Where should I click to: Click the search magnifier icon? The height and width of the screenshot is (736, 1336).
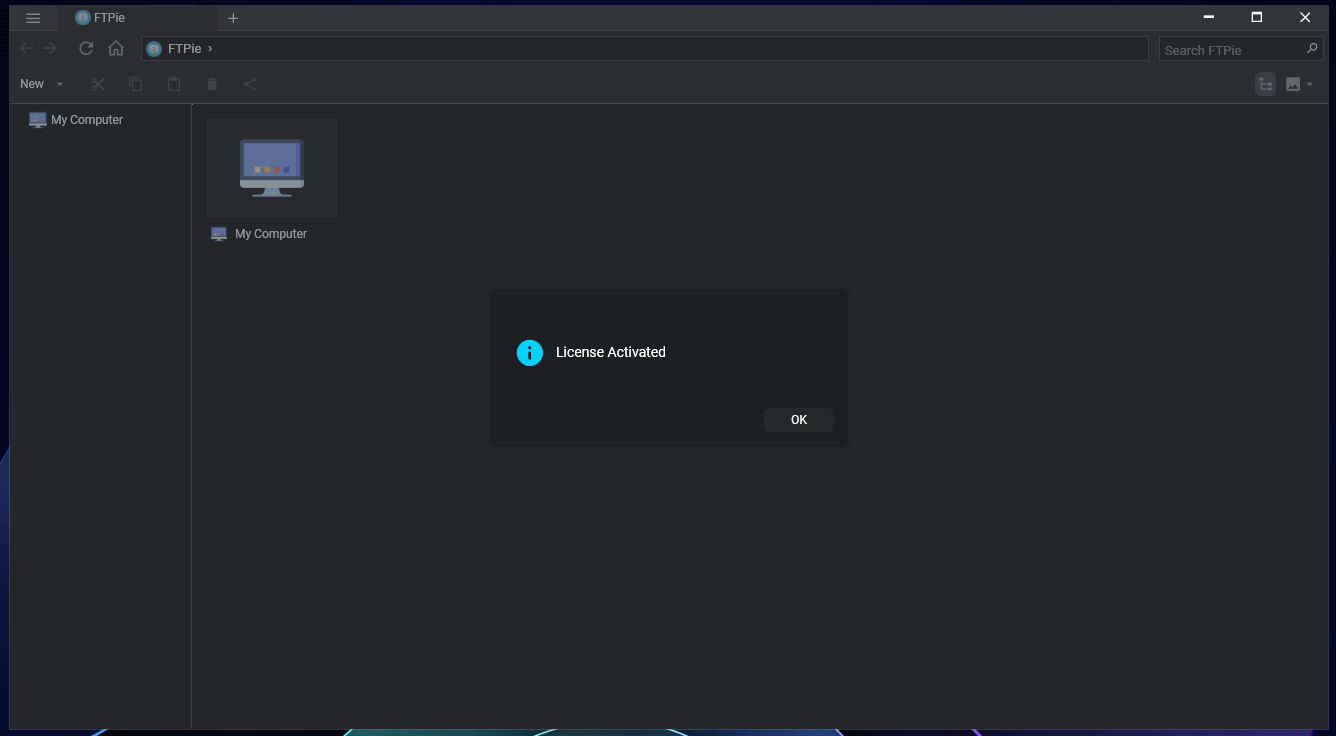click(1313, 48)
